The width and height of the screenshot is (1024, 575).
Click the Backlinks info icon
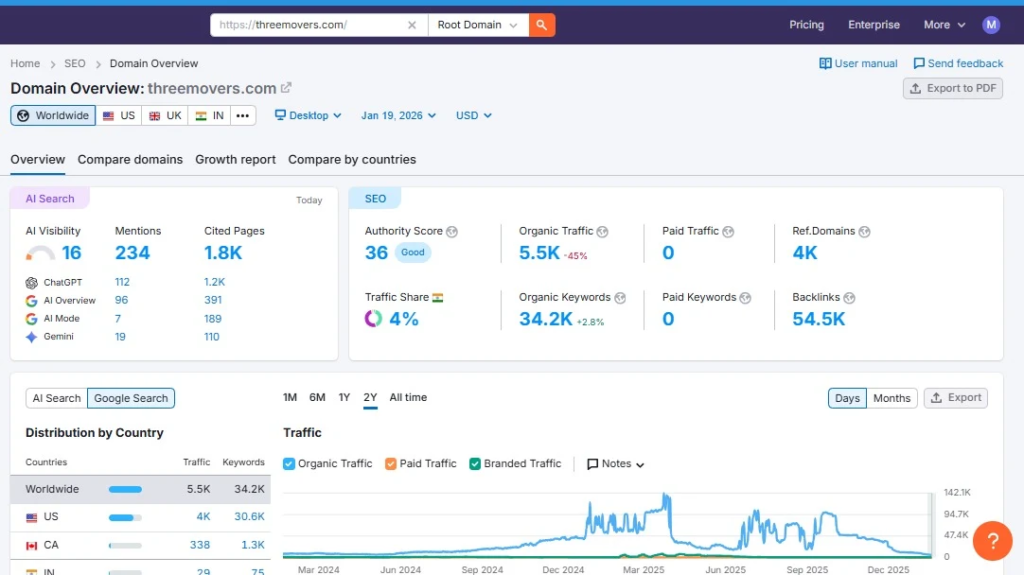tap(849, 298)
